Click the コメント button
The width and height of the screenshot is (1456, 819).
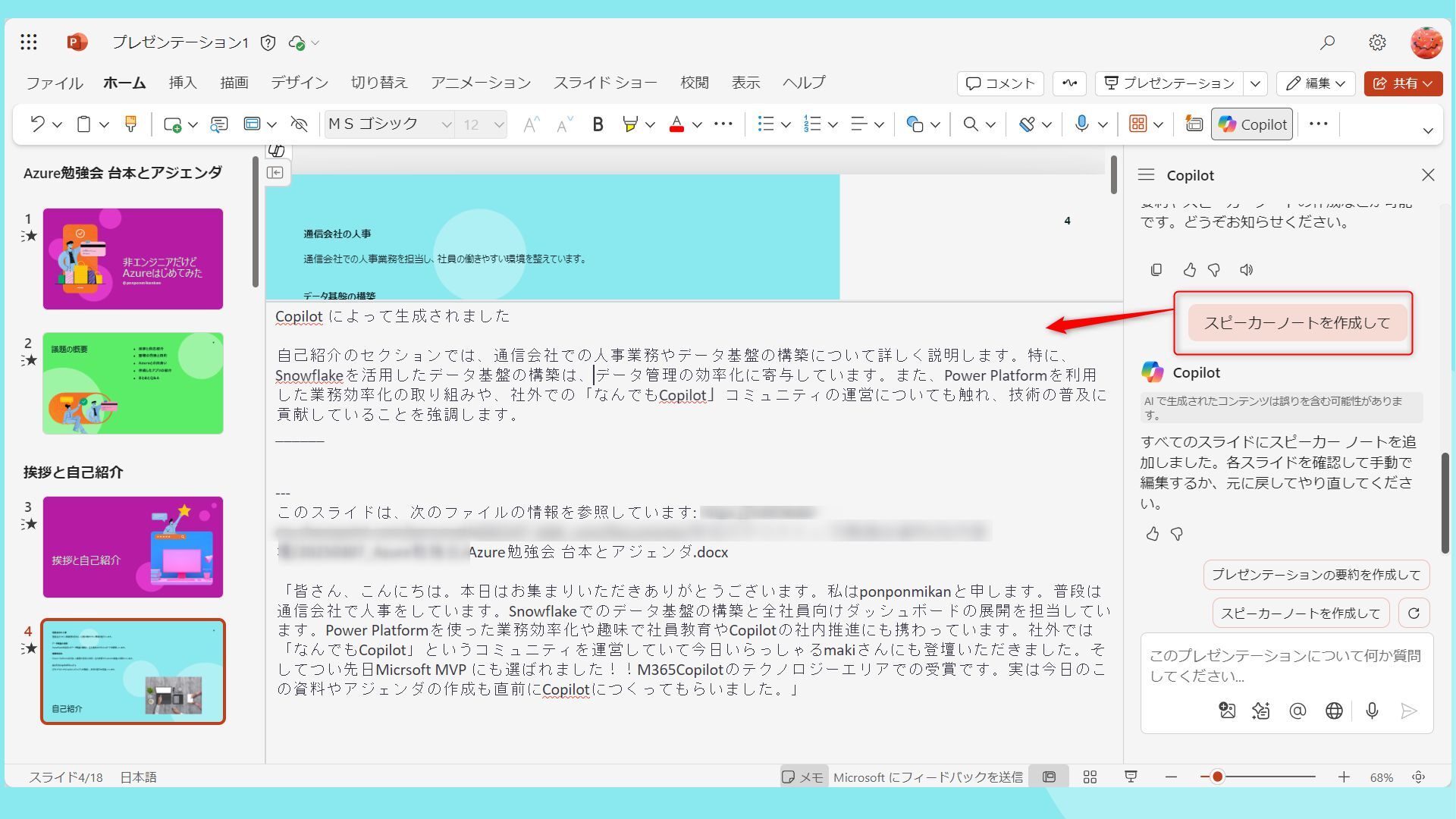pyautogui.click(x=1000, y=83)
